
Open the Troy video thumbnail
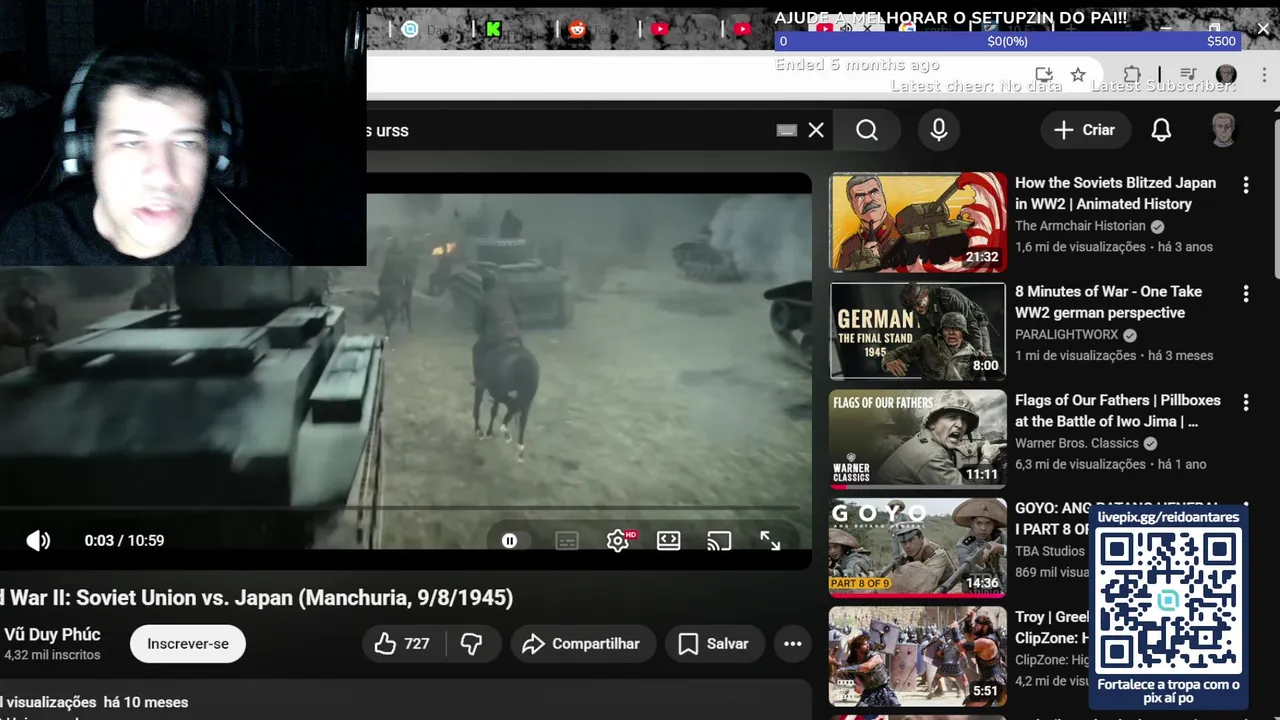coord(918,656)
